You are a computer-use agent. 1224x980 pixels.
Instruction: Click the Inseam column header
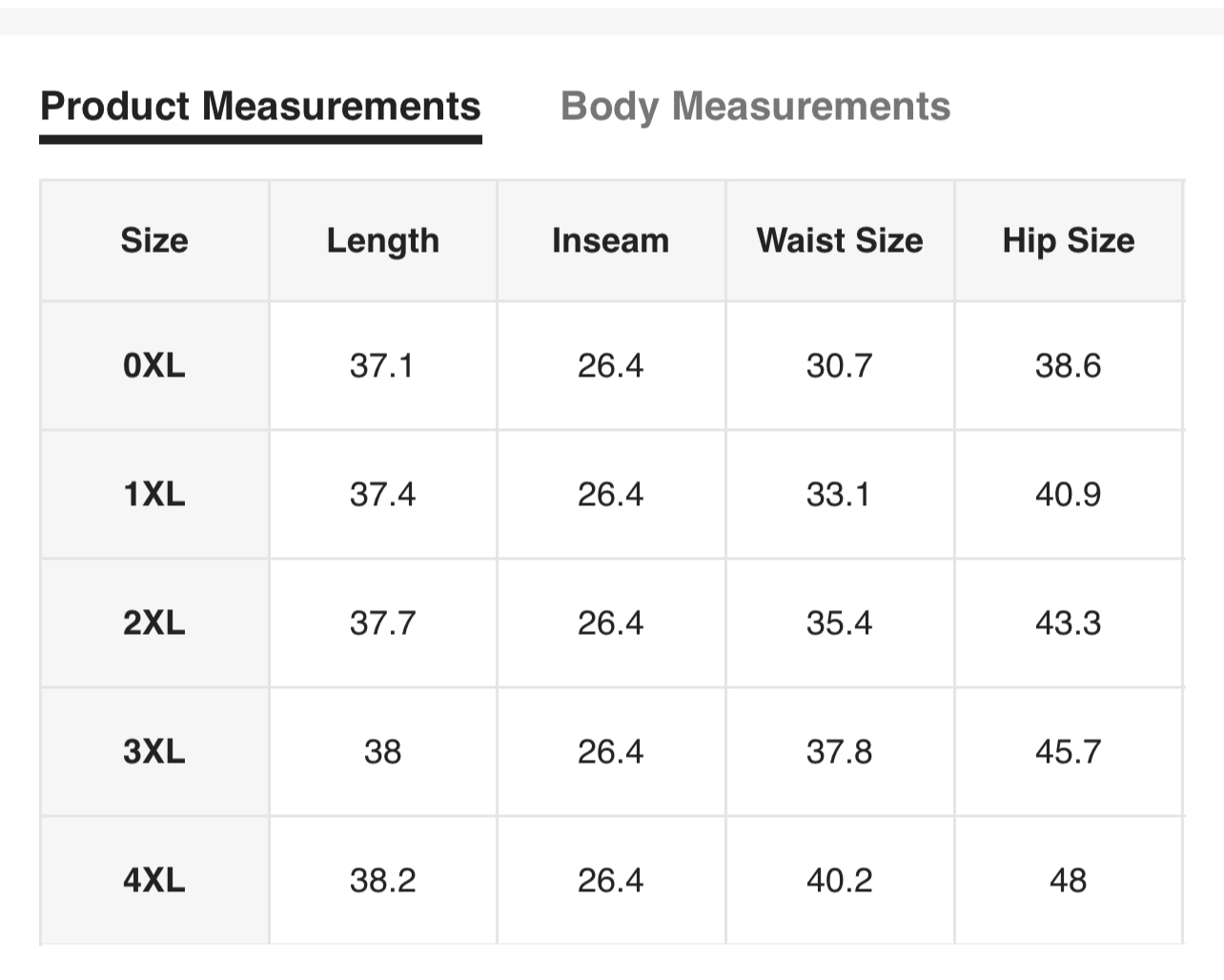(610, 240)
